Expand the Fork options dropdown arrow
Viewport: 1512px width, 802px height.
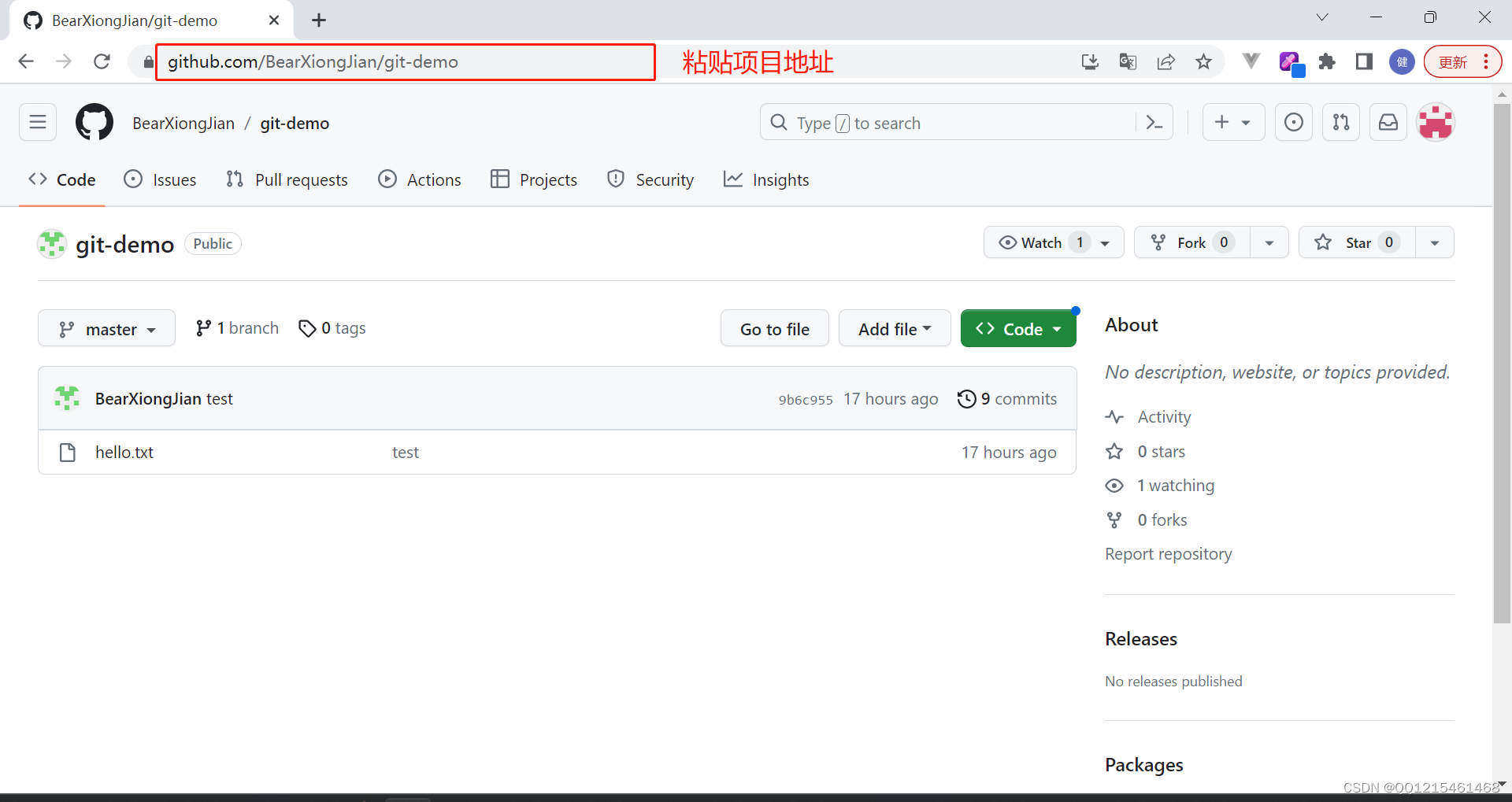tap(1269, 242)
